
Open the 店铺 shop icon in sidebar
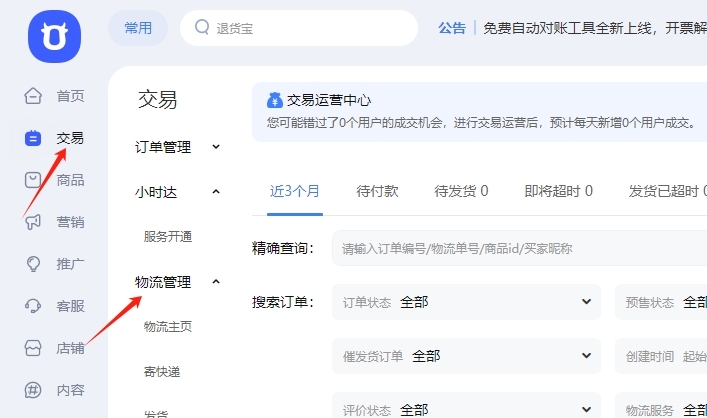coord(33,348)
